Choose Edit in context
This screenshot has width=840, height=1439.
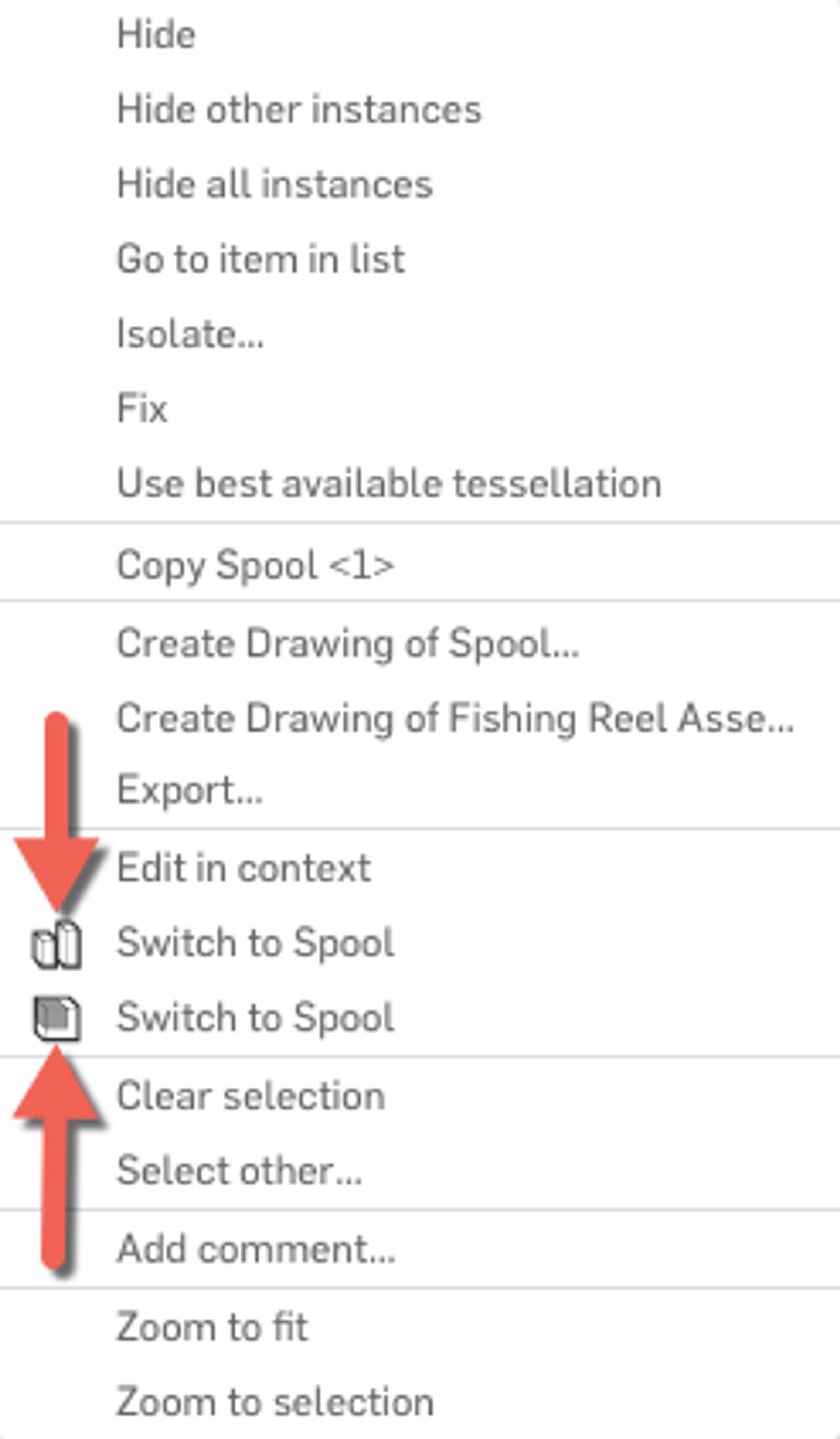pos(244,868)
